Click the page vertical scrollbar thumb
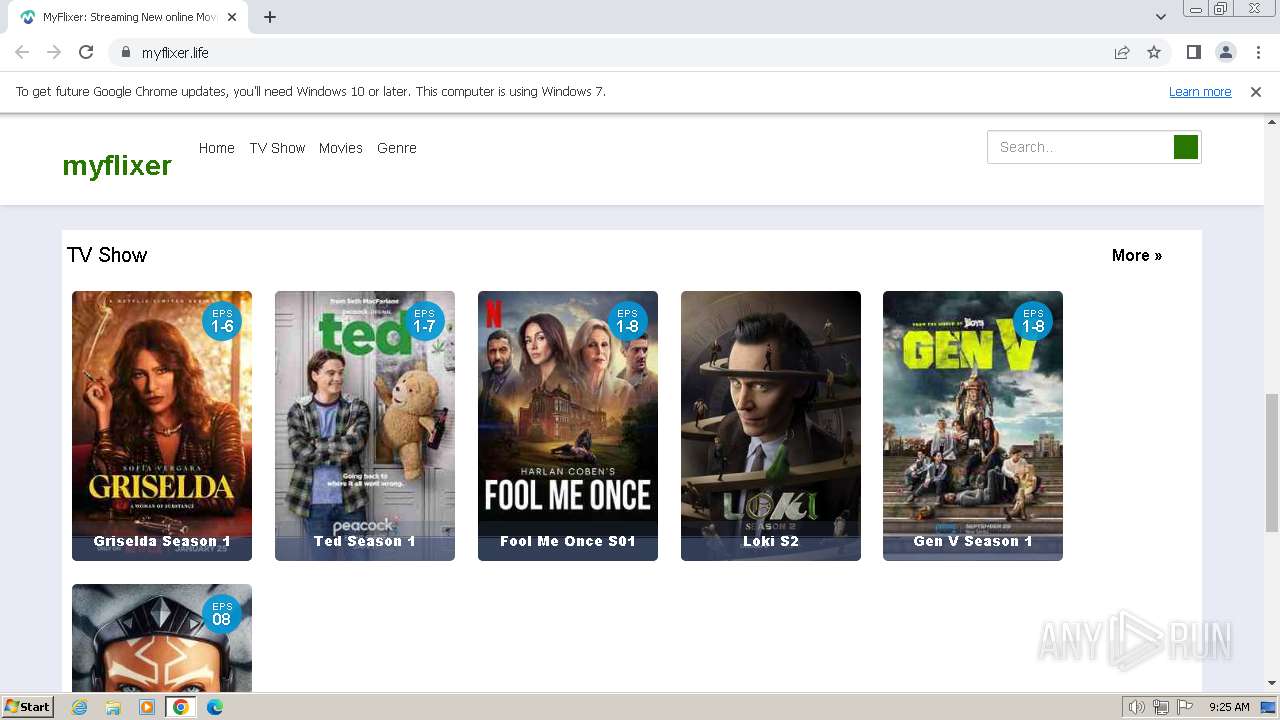The image size is (1280, 720). click(x=1271, y=463)
